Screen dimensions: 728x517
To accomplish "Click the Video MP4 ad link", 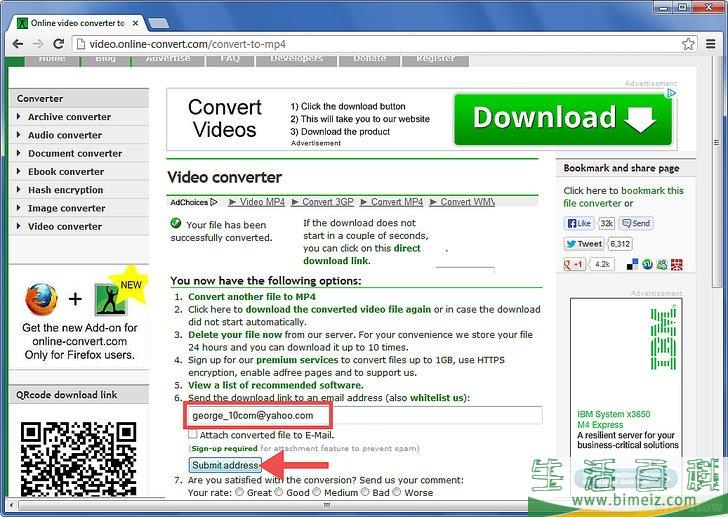I will [x=257, y=202].
